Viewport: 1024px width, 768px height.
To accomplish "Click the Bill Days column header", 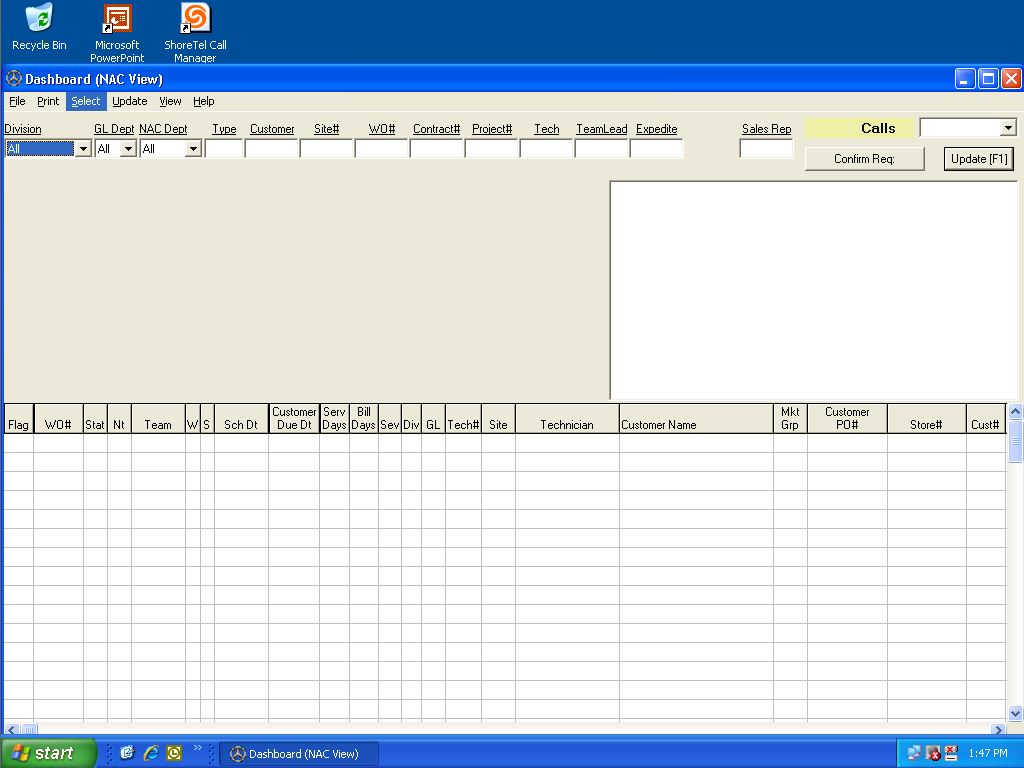I will (364, 419).
